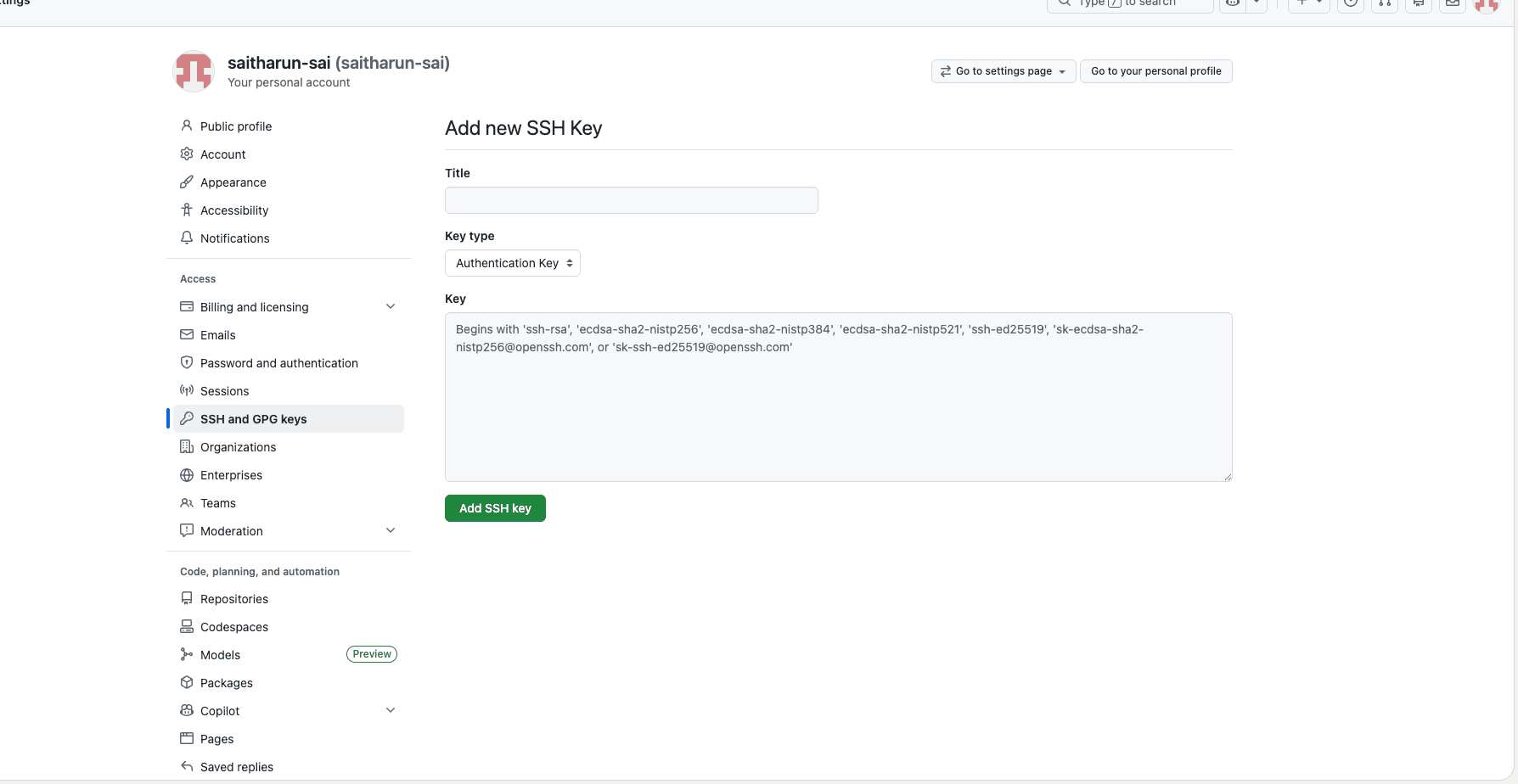Viewport: 1518px width, 784px height.
Task: Open Codespaces icon in sidebar
Action: [x=187, y=627]
